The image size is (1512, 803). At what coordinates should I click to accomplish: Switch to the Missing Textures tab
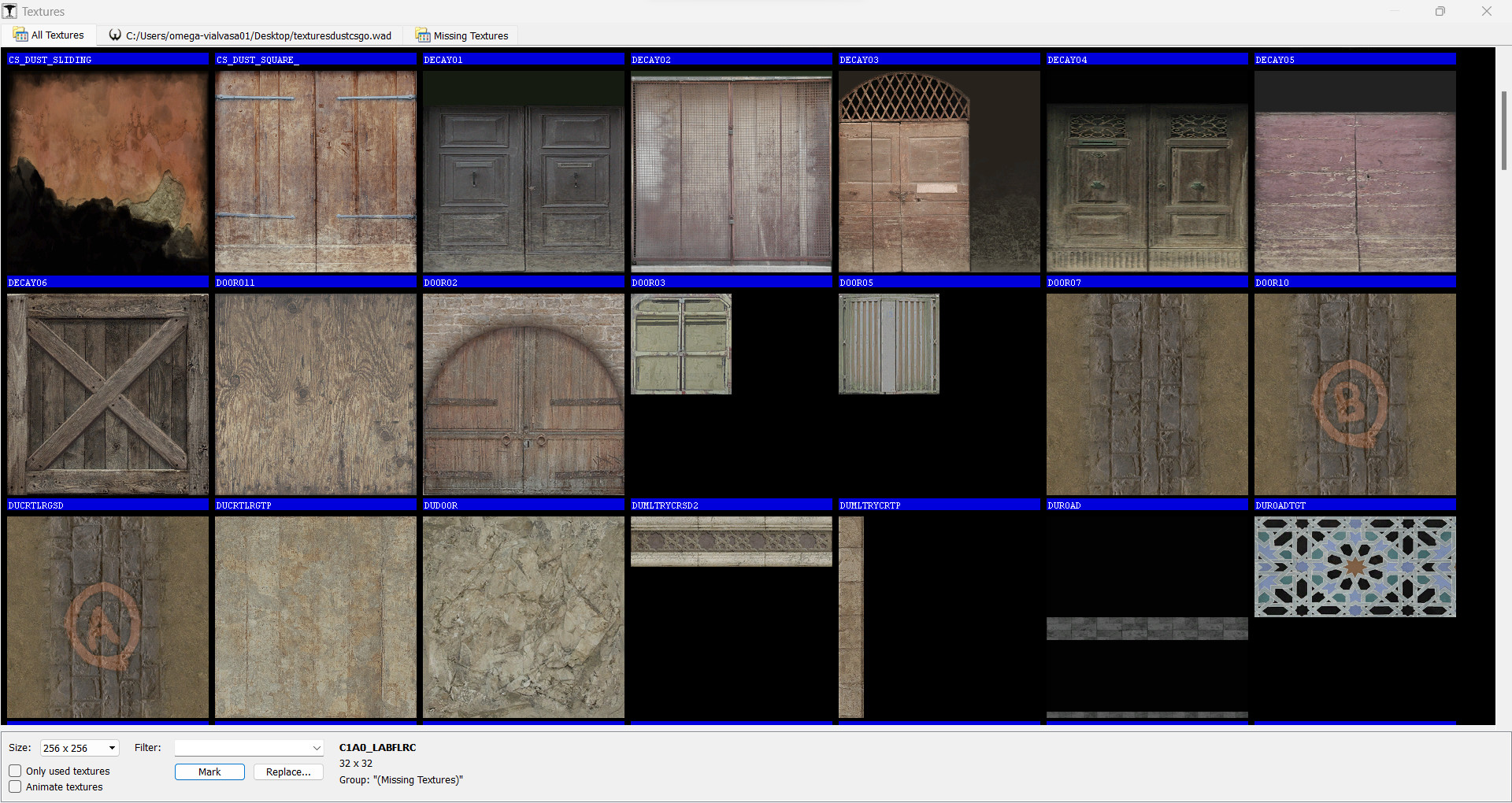tap(470, 35)
